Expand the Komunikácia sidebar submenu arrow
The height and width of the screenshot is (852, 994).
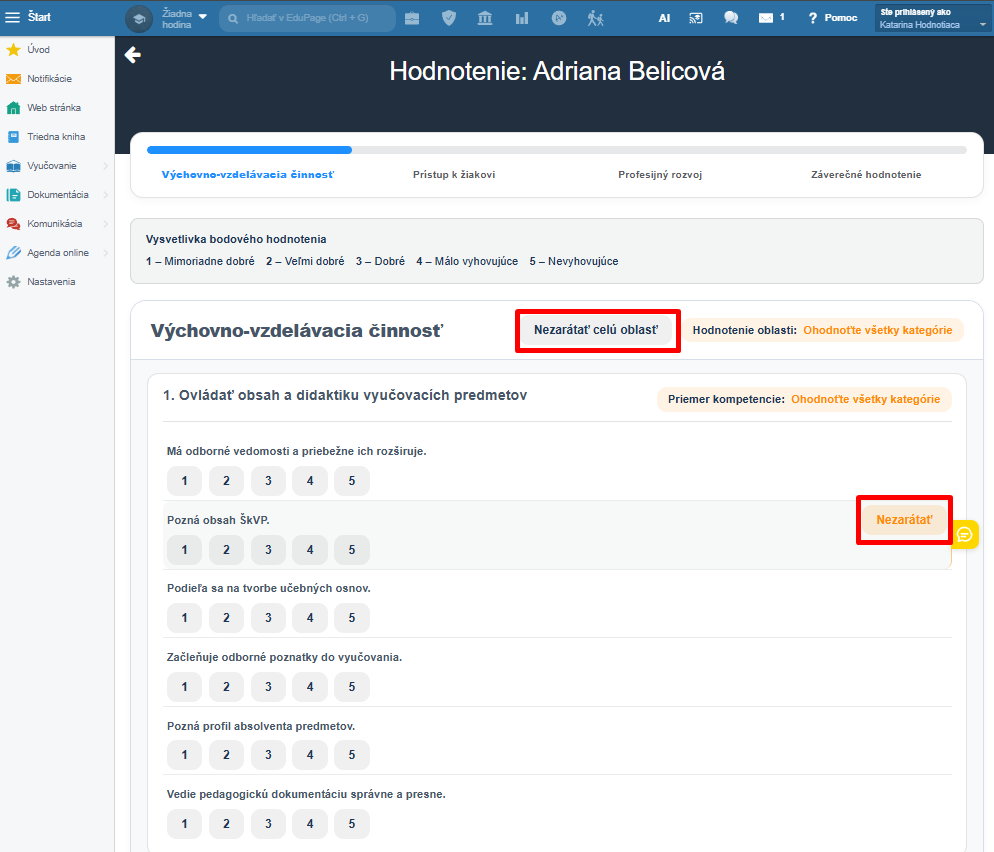tap(106, 224)
